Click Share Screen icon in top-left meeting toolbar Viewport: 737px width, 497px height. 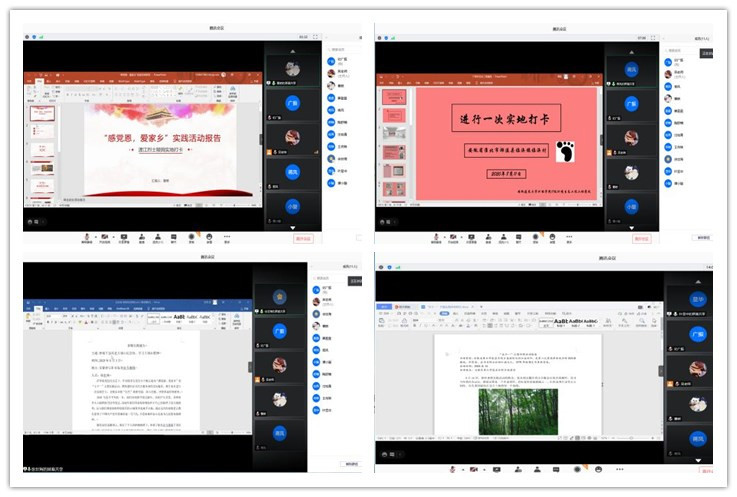click(124, 237)
